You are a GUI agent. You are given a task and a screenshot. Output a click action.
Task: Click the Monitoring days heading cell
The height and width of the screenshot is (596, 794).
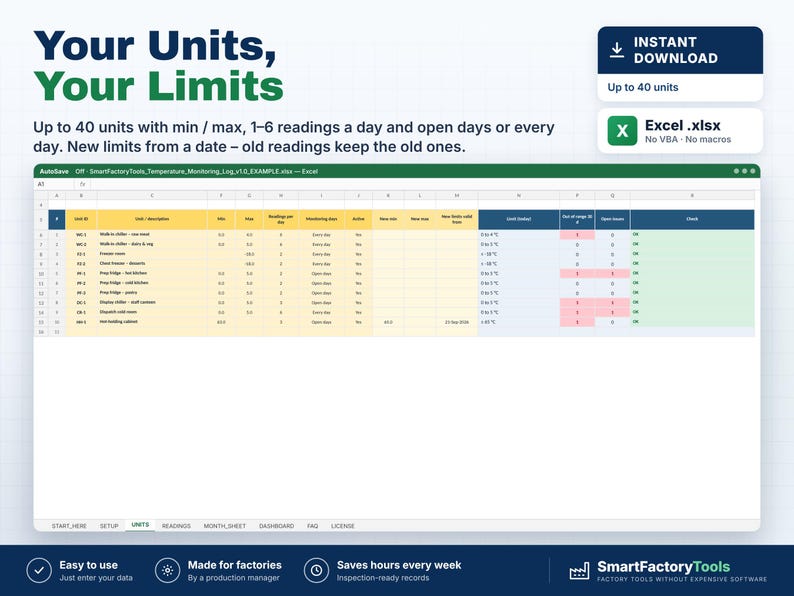pyautogui.click(x=322, y=219)
